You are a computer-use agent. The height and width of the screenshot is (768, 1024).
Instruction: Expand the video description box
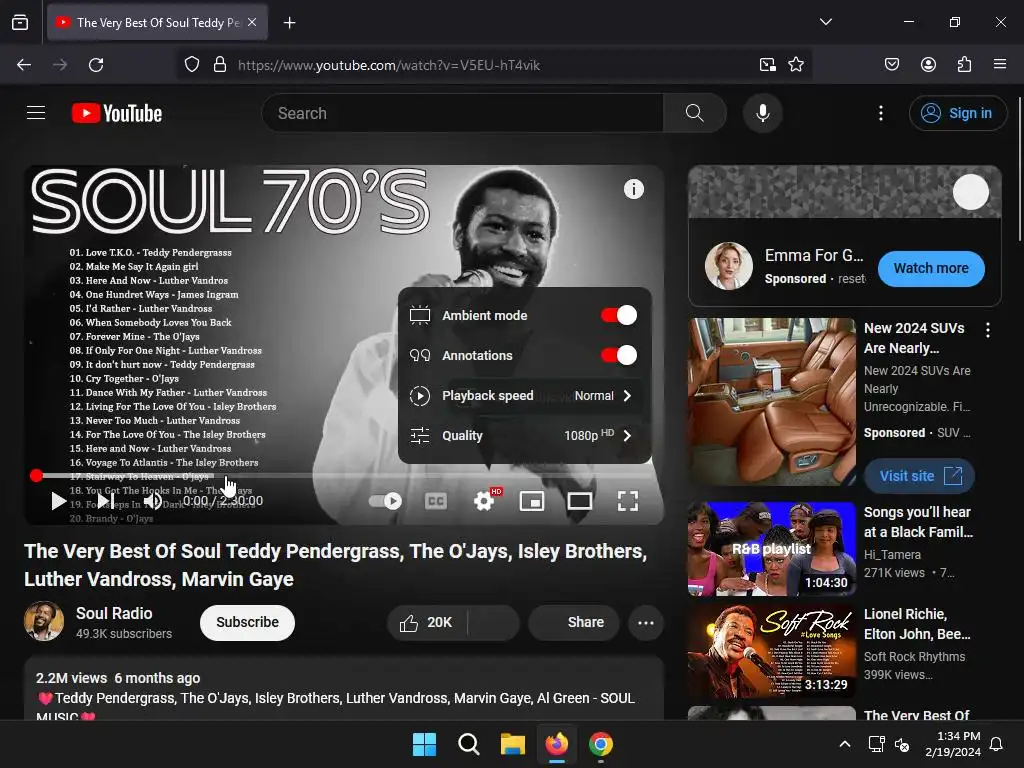[x=344, y=690]
